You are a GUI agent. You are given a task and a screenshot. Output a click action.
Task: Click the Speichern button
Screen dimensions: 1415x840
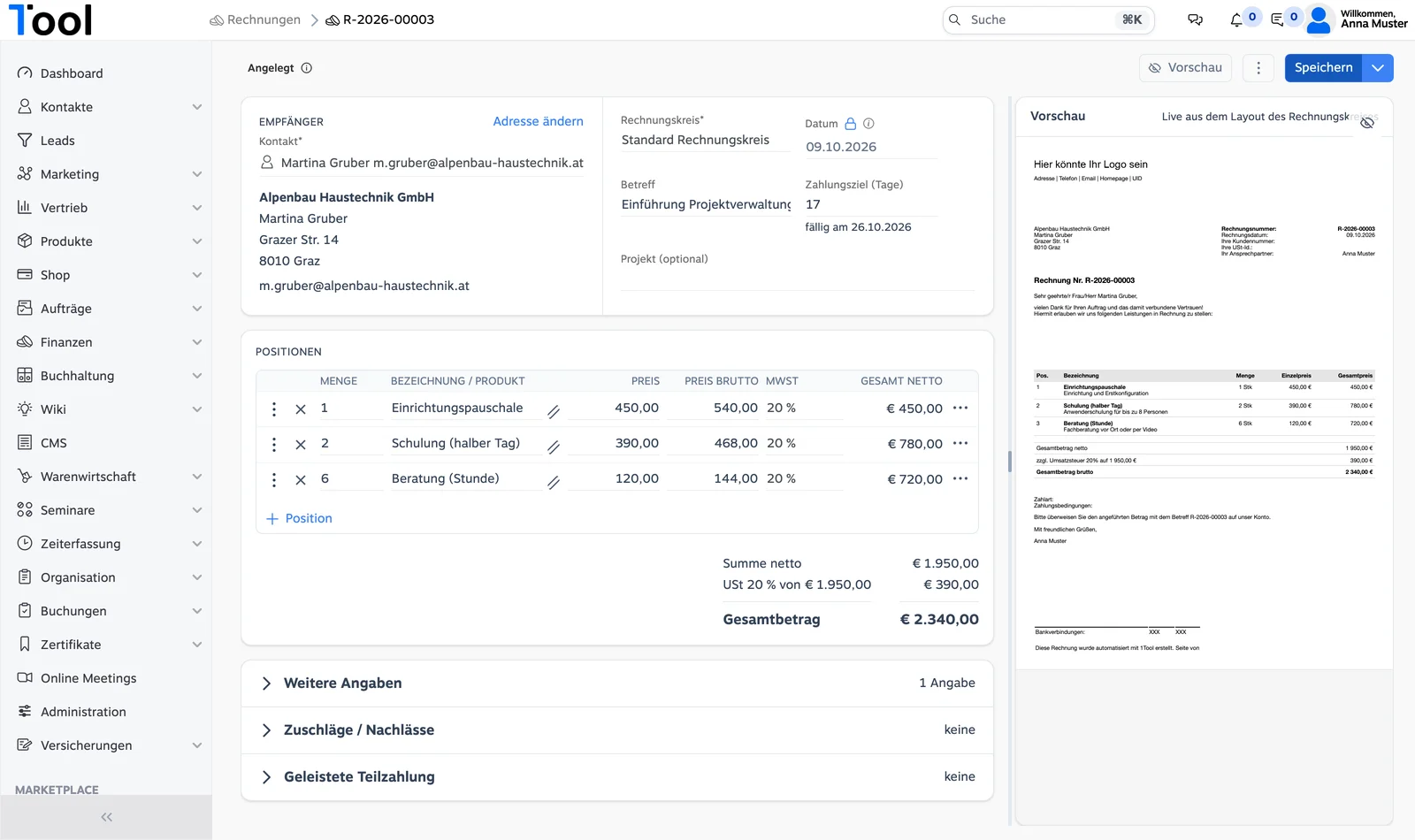point(1323,68)
